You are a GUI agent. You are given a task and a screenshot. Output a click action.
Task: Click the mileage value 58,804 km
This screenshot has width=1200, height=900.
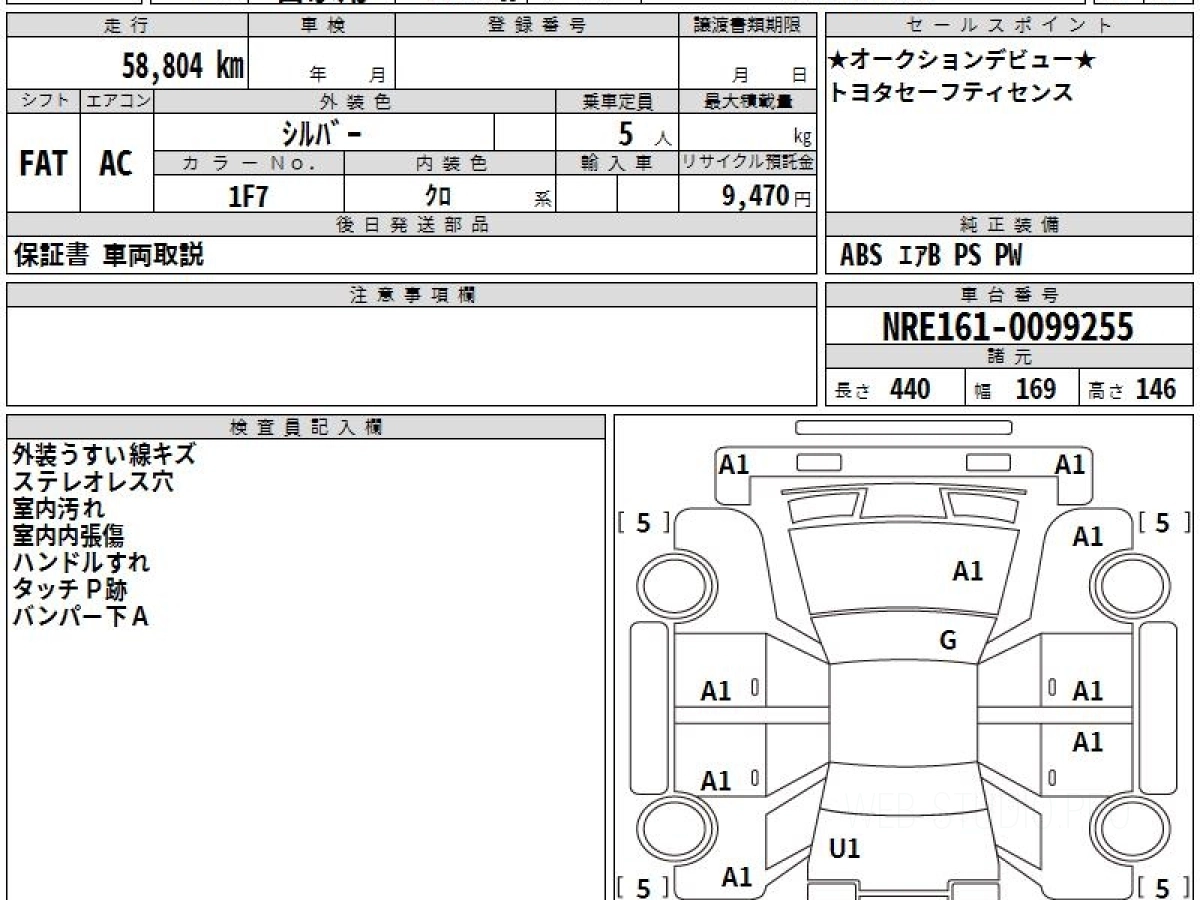coord(183,67)
